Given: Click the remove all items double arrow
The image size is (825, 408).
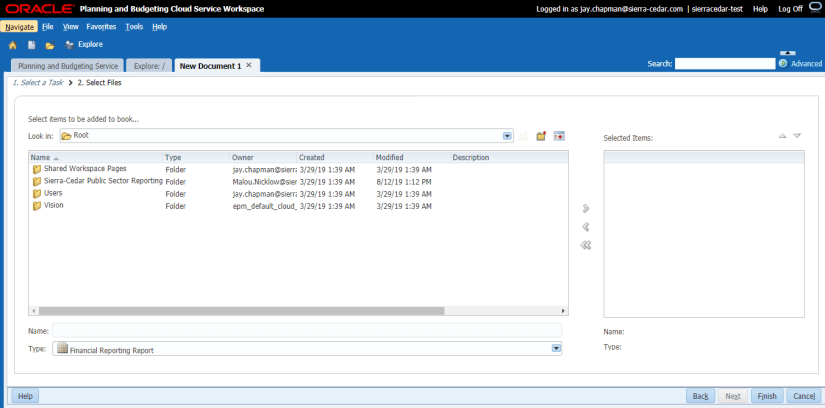Looking at the screenshot, I should point(586,245).
